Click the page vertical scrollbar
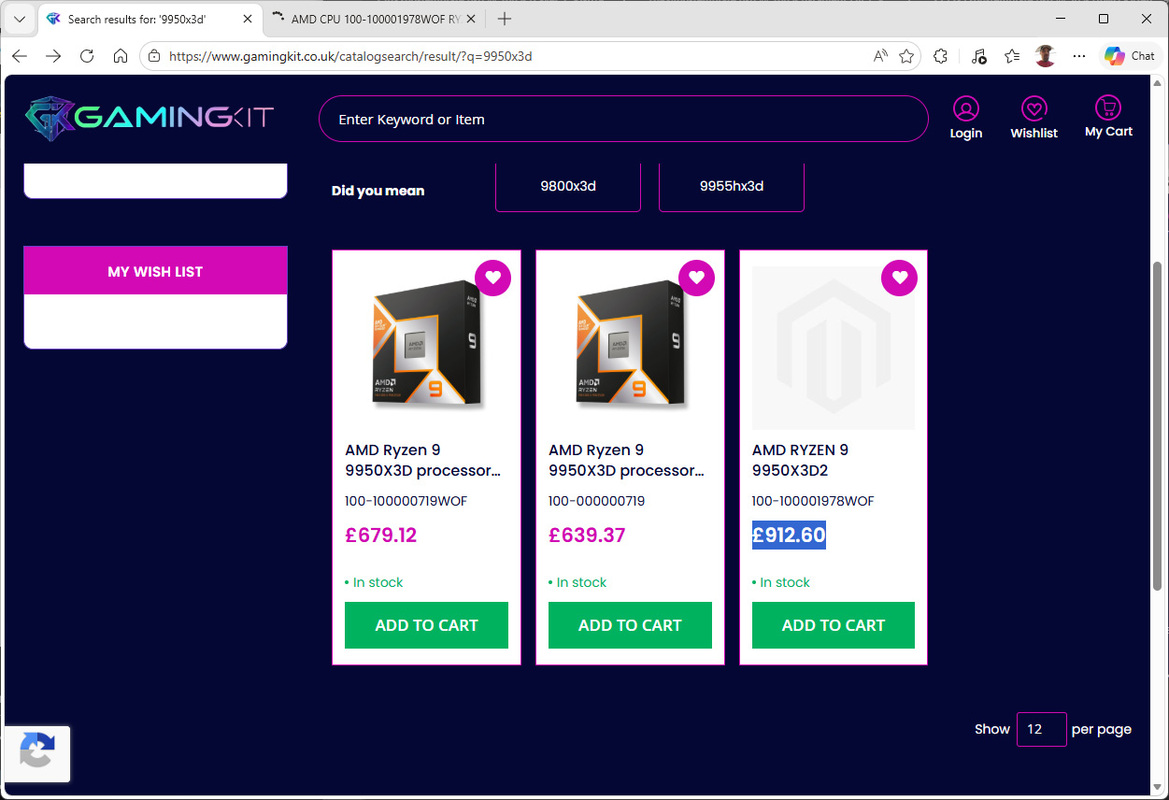This screenshot has height=800, width=1169. 1158,400
